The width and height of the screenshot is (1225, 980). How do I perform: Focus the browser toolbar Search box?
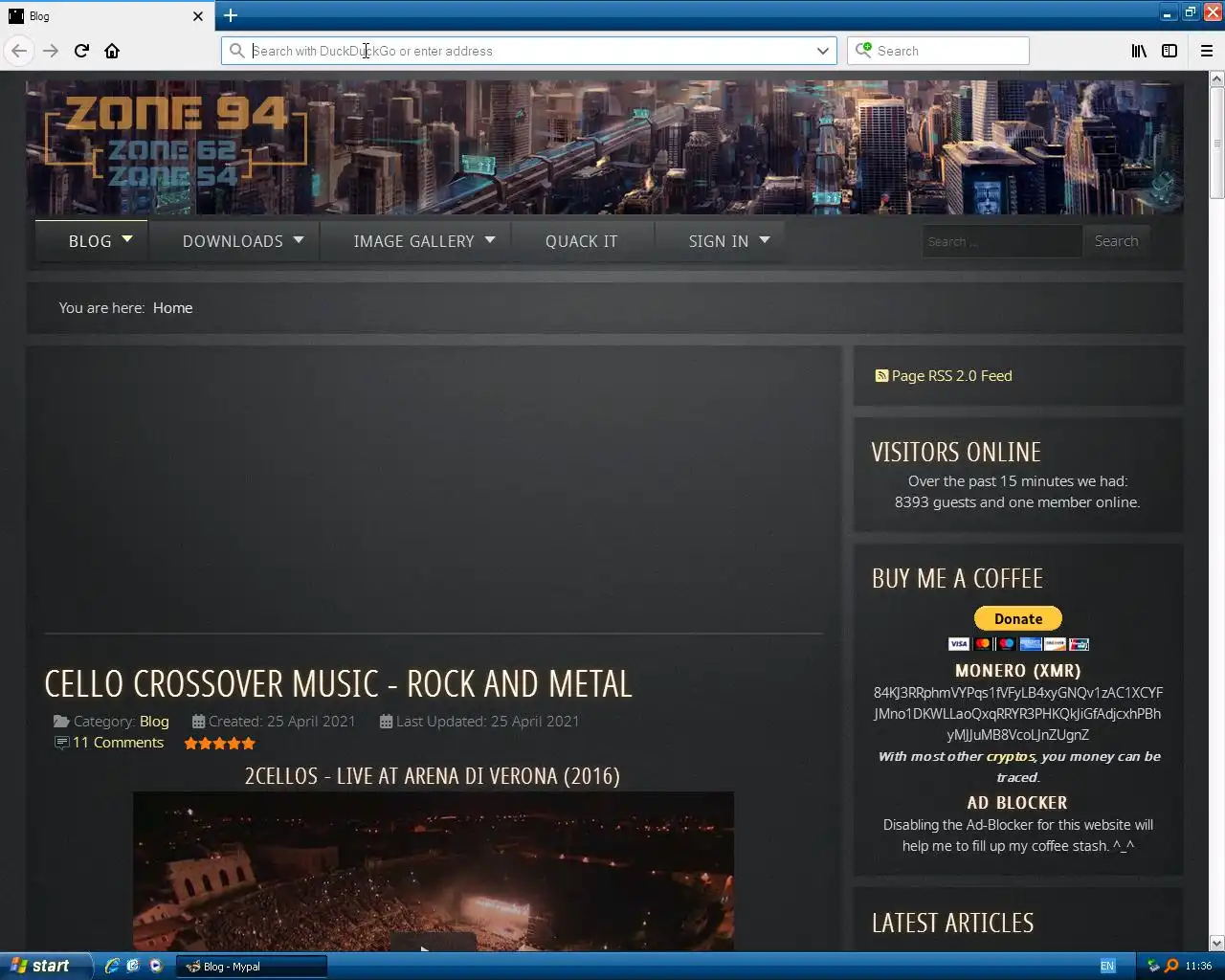pyautogui.click(x=938, y=51)
